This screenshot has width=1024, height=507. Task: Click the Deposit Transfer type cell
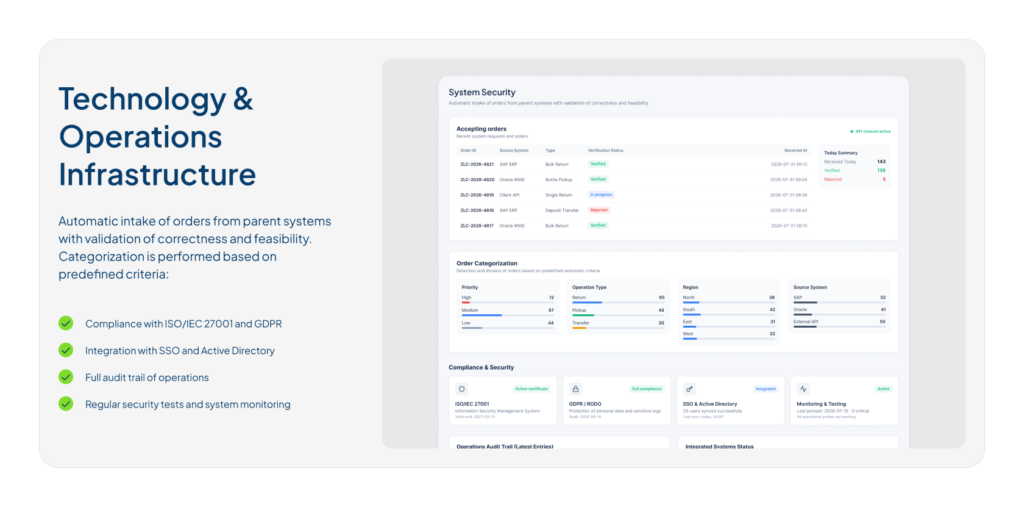click(562, 210)
